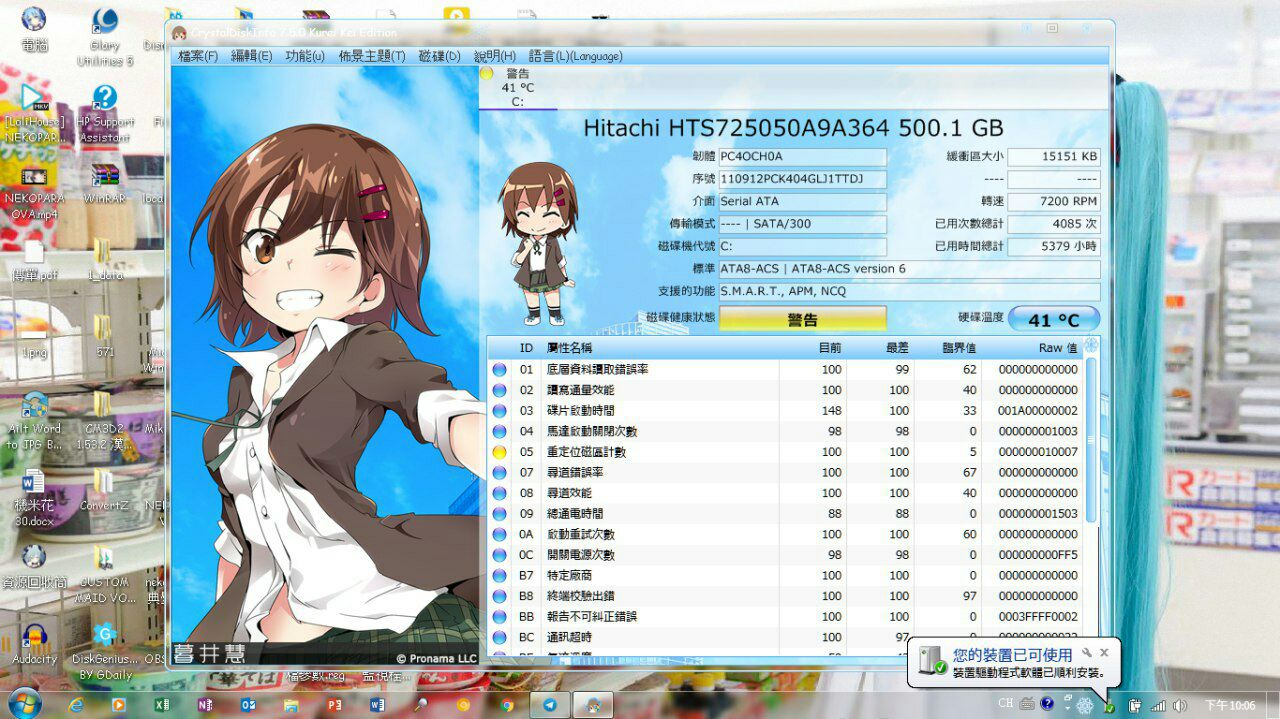Open the 磁碟(D) disk menu
This screenshot has width=1280, height=719.
439,56
